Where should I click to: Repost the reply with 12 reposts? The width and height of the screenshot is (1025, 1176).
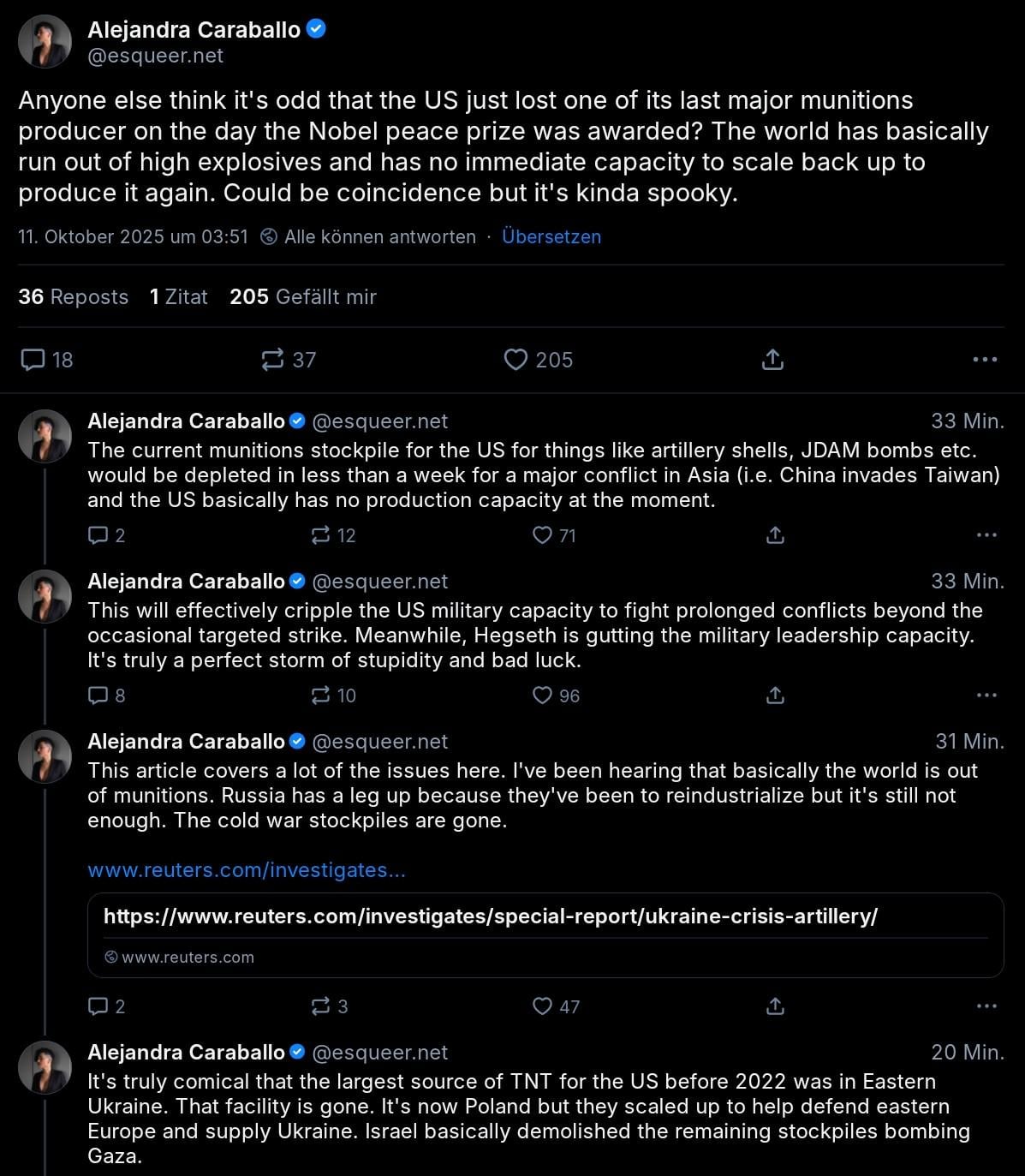tap(321, 535)
